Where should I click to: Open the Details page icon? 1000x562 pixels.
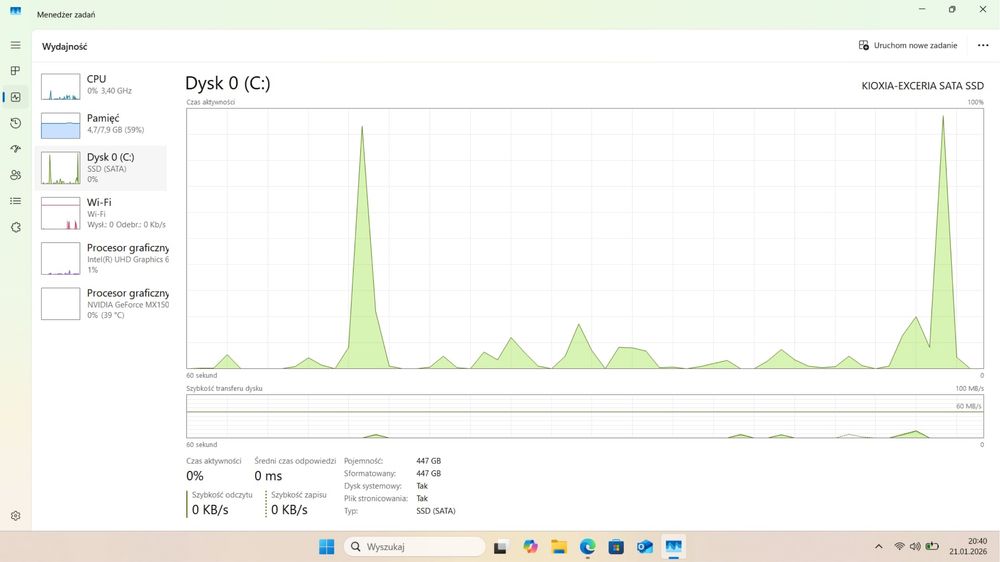click(15, 201)
